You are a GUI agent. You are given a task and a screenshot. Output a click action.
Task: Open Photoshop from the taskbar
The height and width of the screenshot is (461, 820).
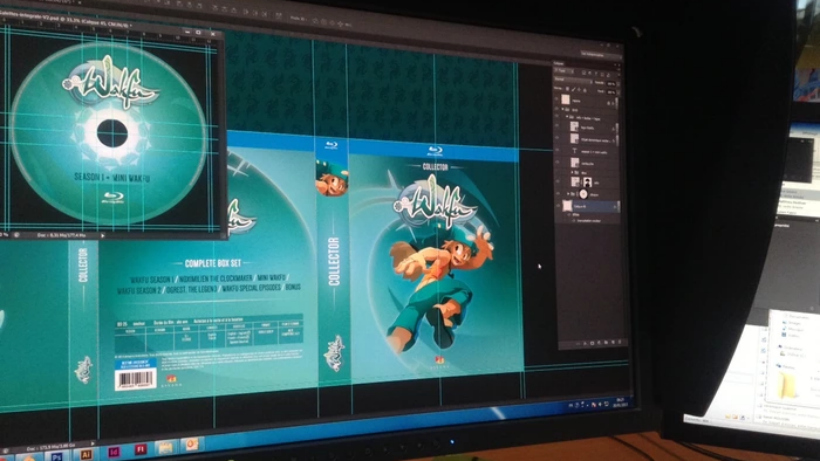tap(56, 456)
